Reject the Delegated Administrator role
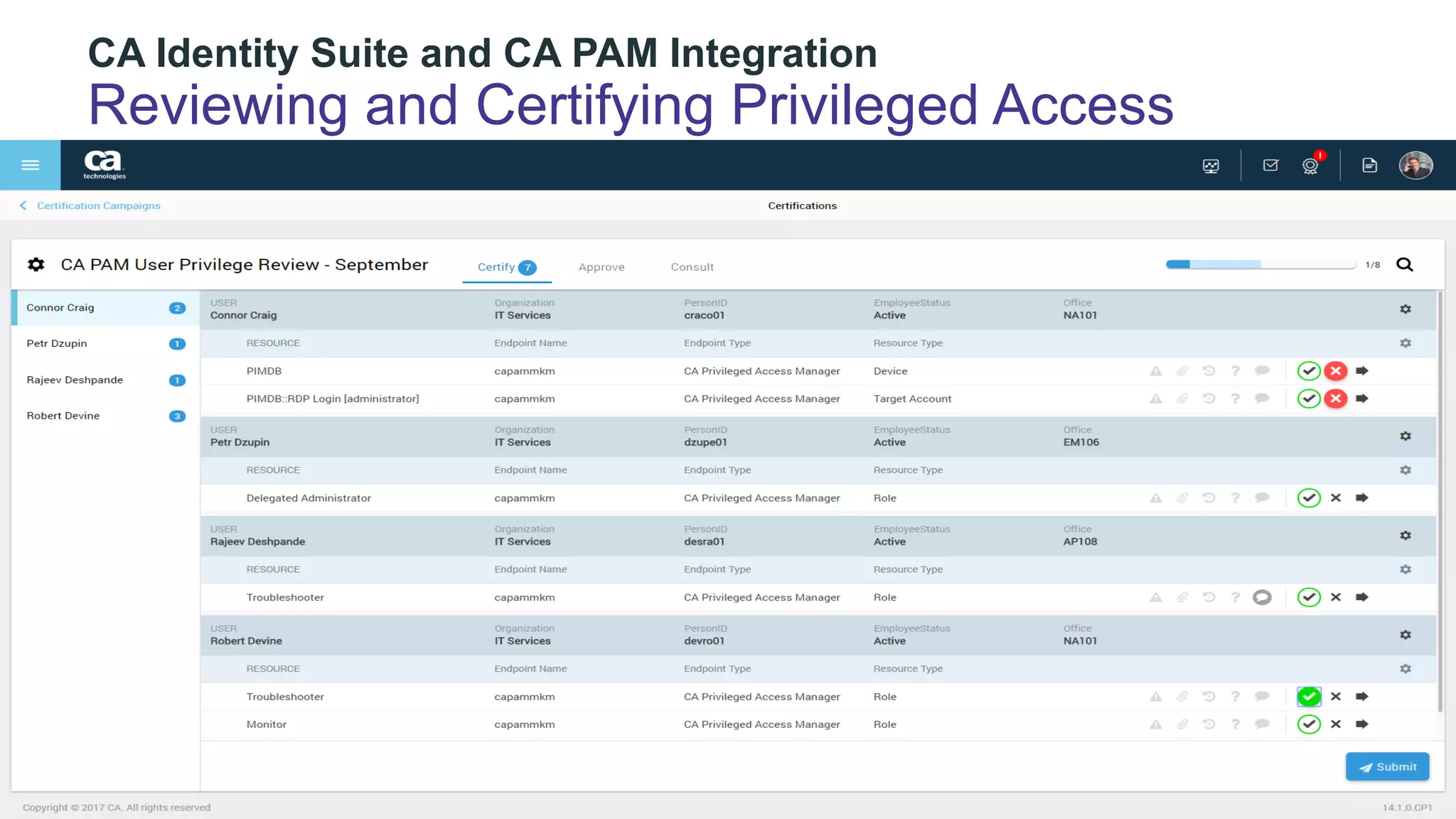The height and width of the screenshot is (819, 1456). [x=1336, y=498]
